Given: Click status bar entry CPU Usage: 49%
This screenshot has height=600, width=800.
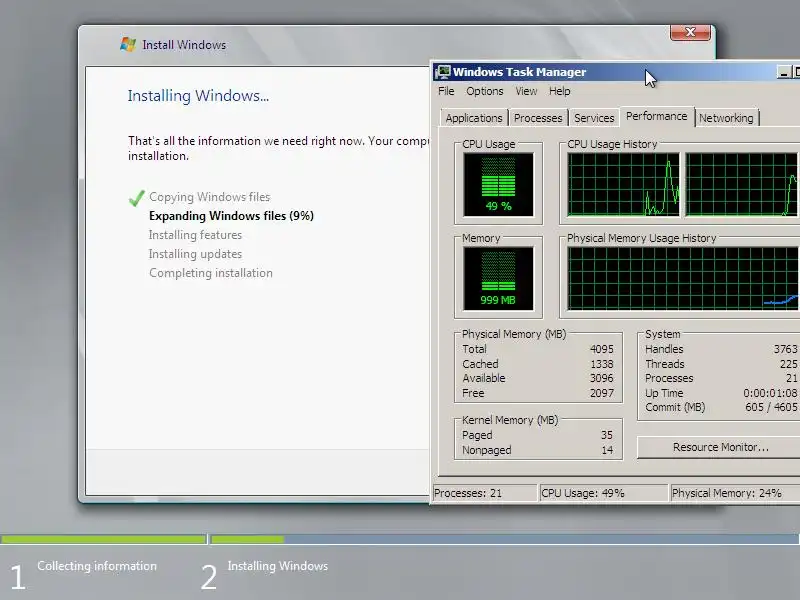Looking at the screenshot, I should pos(604,493).
